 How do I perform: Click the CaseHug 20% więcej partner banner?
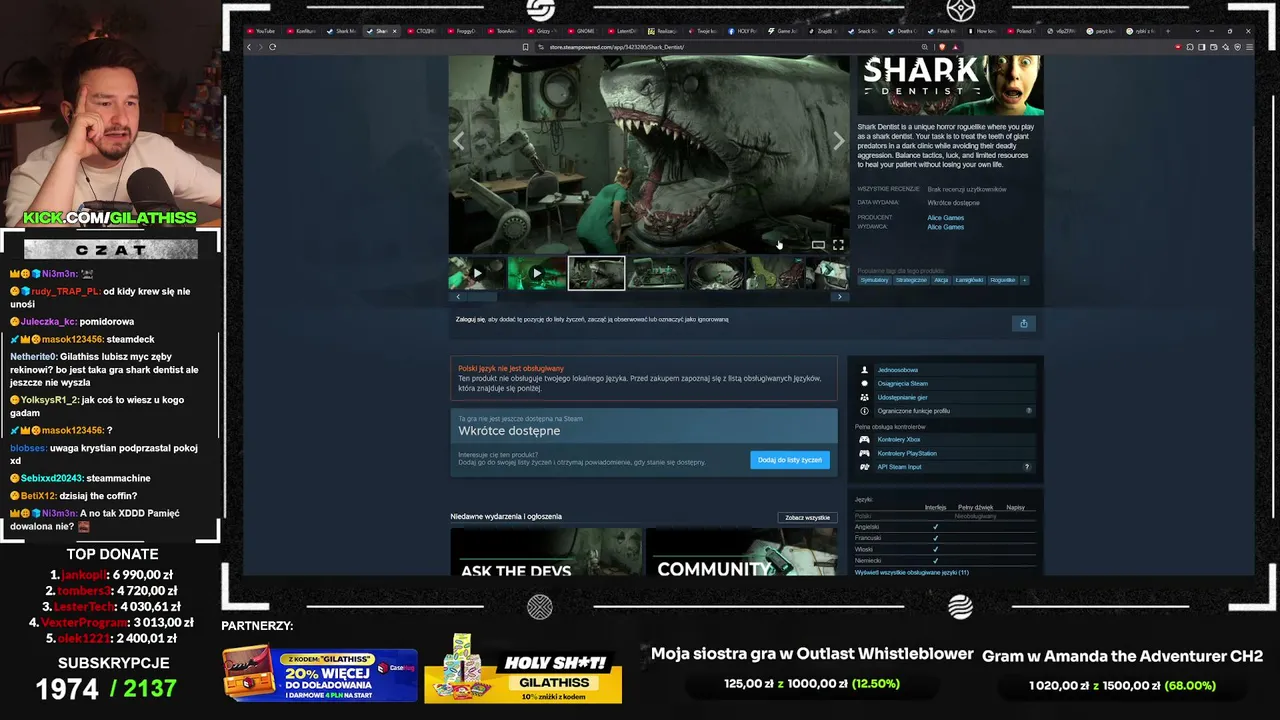click(320, 675)
